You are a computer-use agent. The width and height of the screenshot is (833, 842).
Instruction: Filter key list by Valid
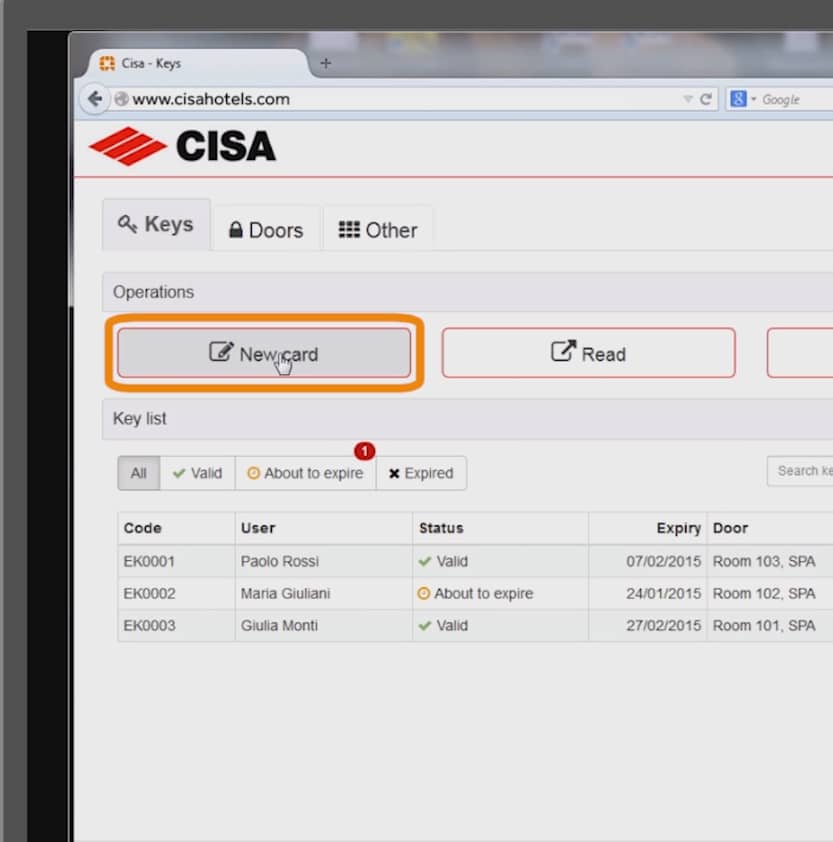point(197,473)
